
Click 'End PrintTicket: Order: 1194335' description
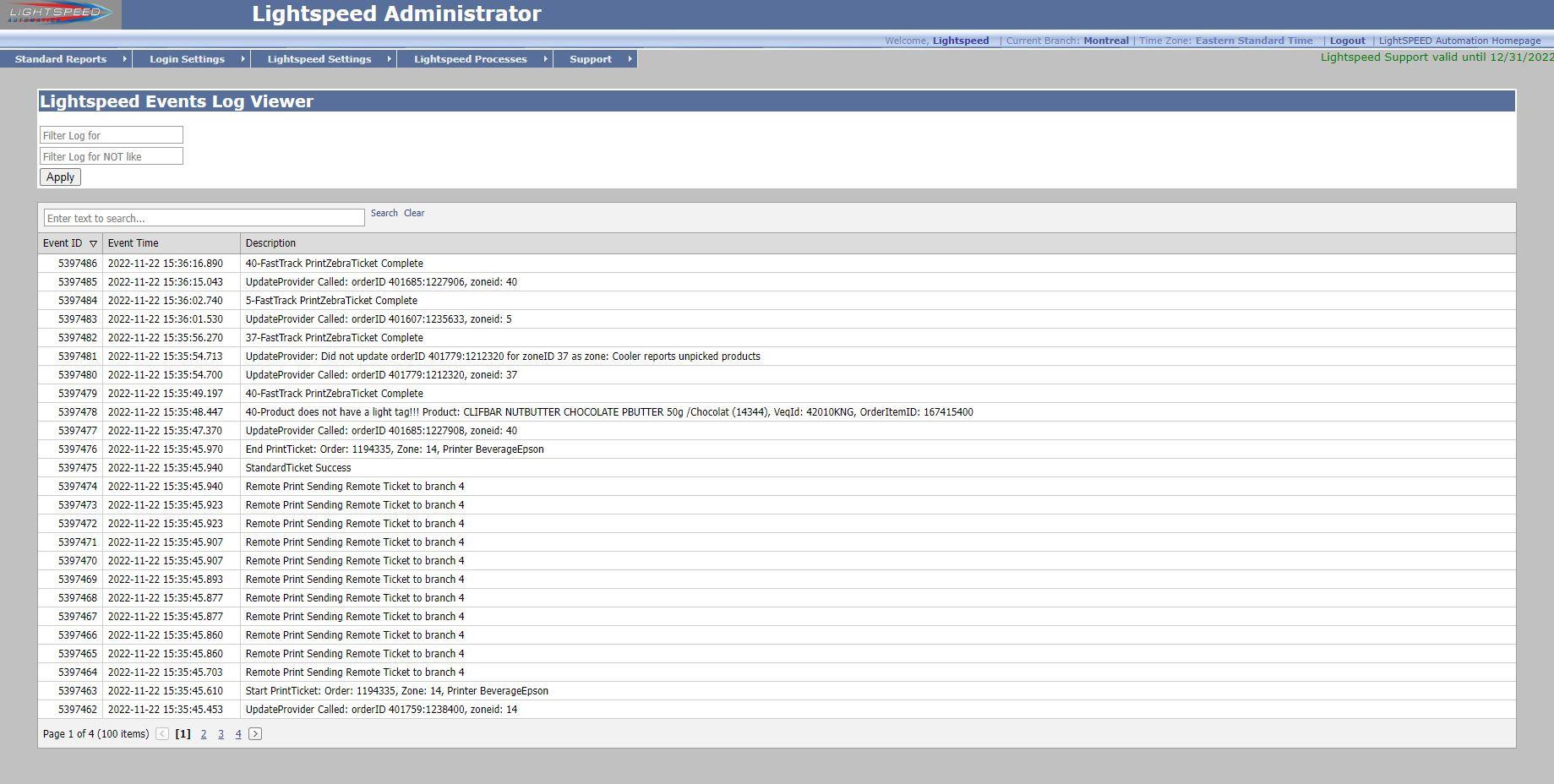point(395,449)
